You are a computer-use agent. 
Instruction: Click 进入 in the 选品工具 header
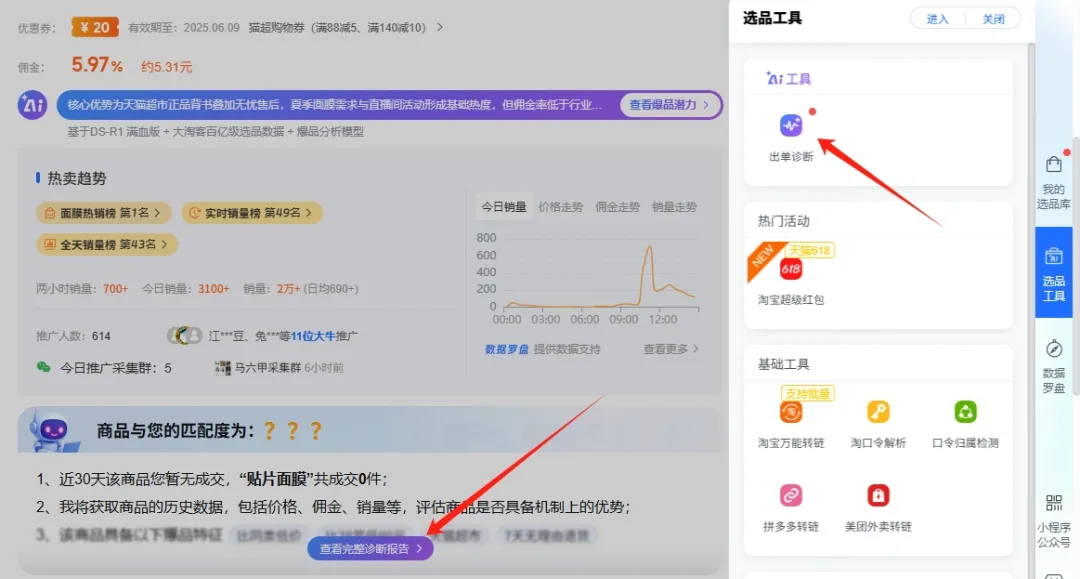(937, 19)
